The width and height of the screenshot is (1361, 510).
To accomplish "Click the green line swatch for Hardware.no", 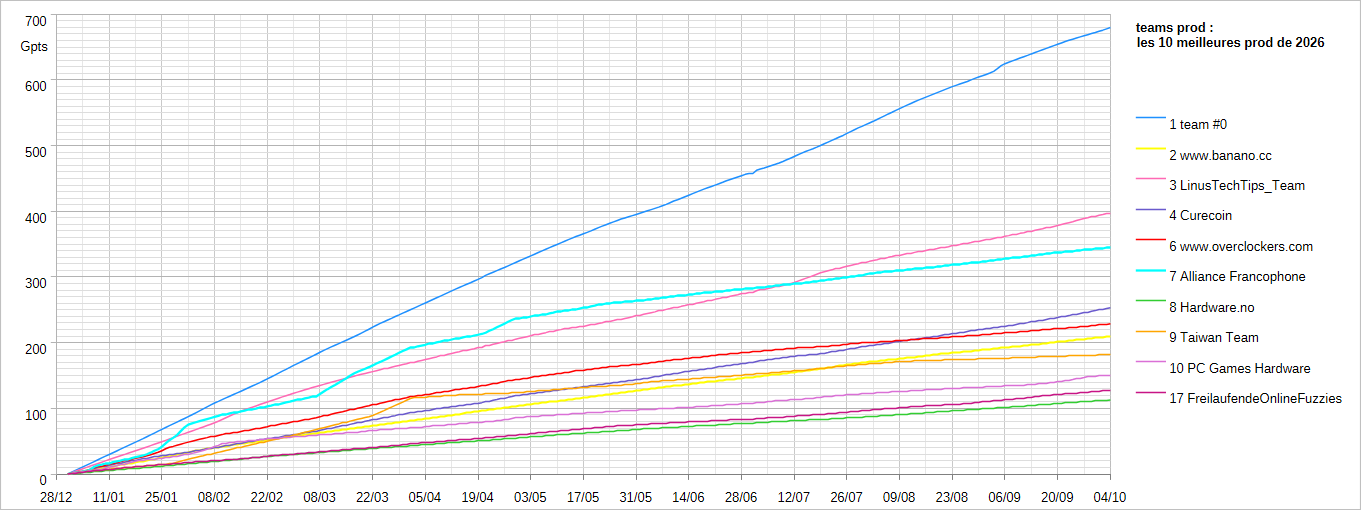I will 1150,301.
